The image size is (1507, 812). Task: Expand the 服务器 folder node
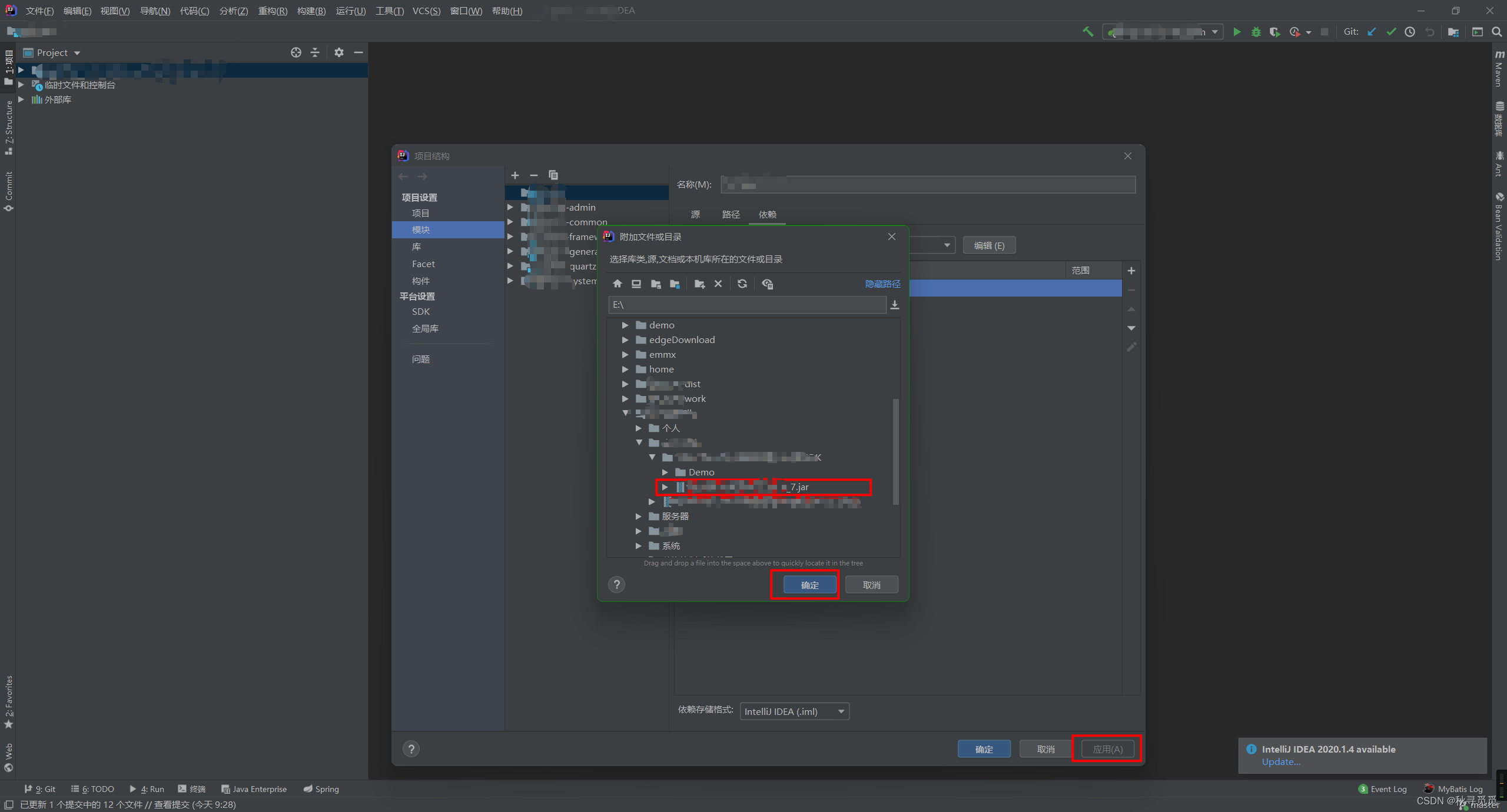[x=639, y=517]
